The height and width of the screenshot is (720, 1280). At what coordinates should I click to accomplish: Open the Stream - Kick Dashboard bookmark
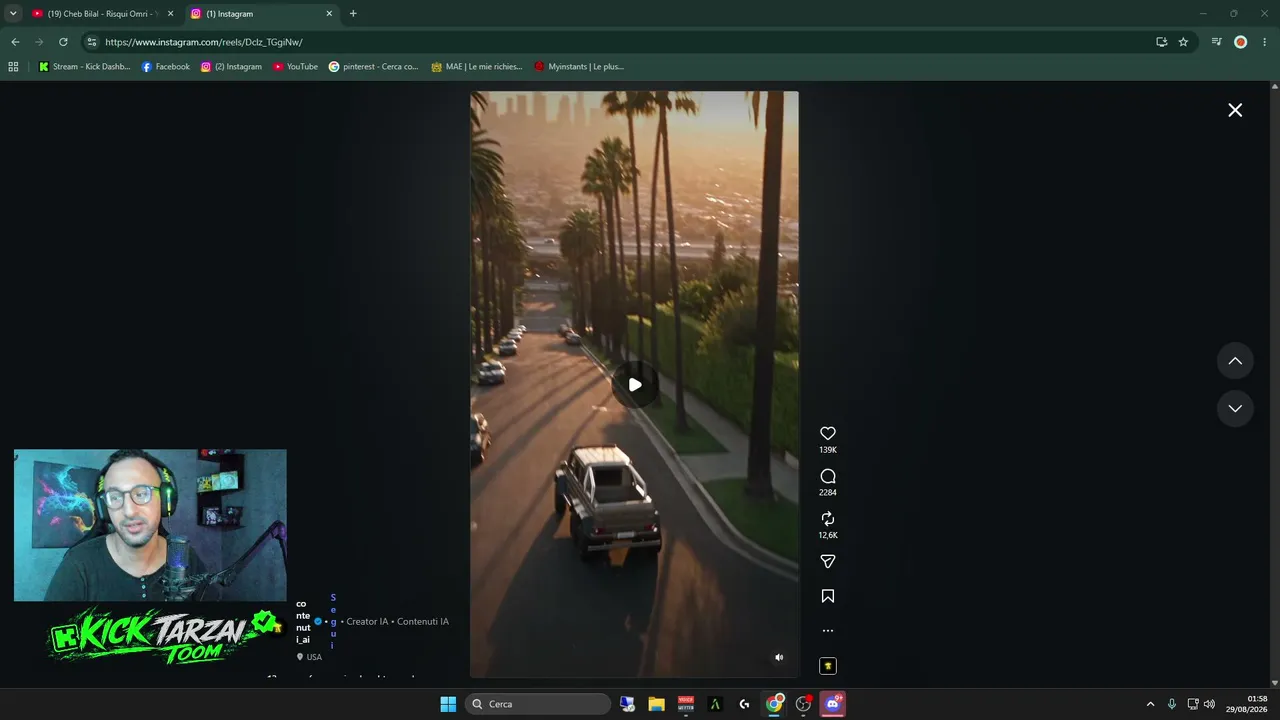[x=84, y=67]
